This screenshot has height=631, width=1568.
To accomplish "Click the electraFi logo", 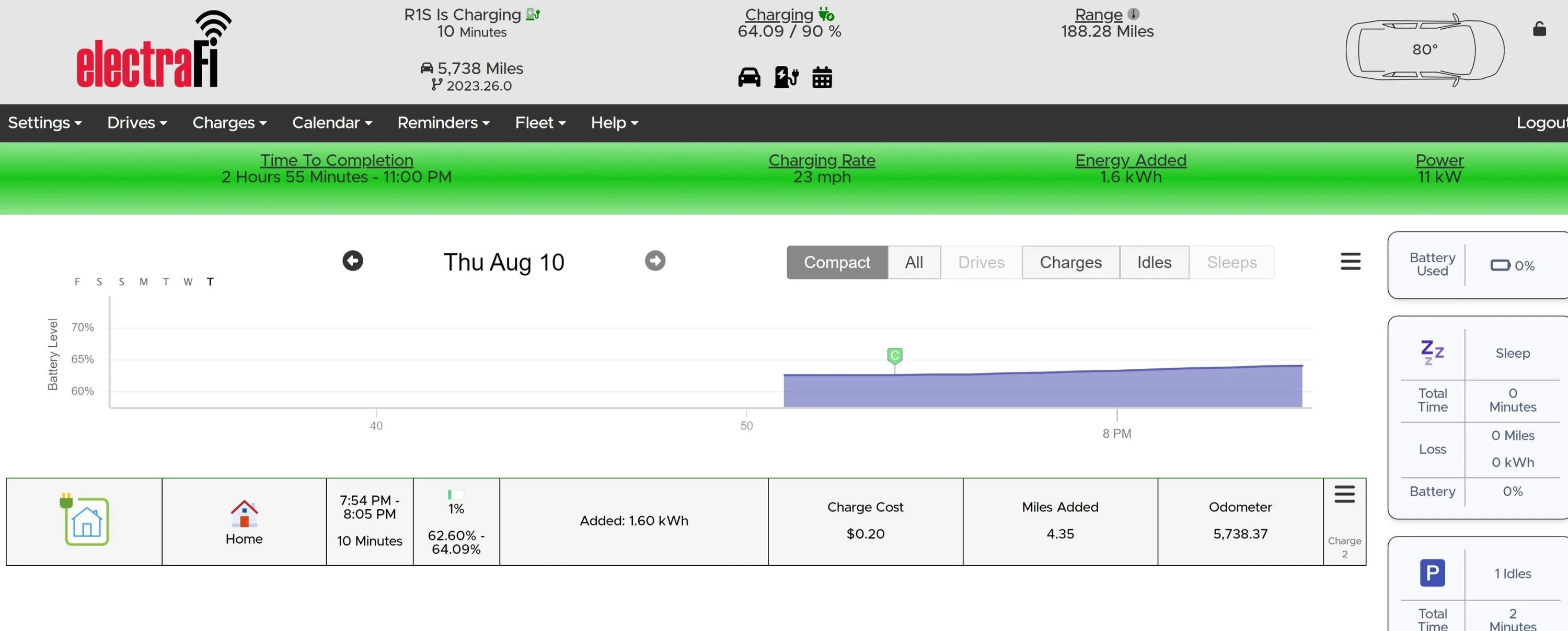I will (x=153, y=49).
